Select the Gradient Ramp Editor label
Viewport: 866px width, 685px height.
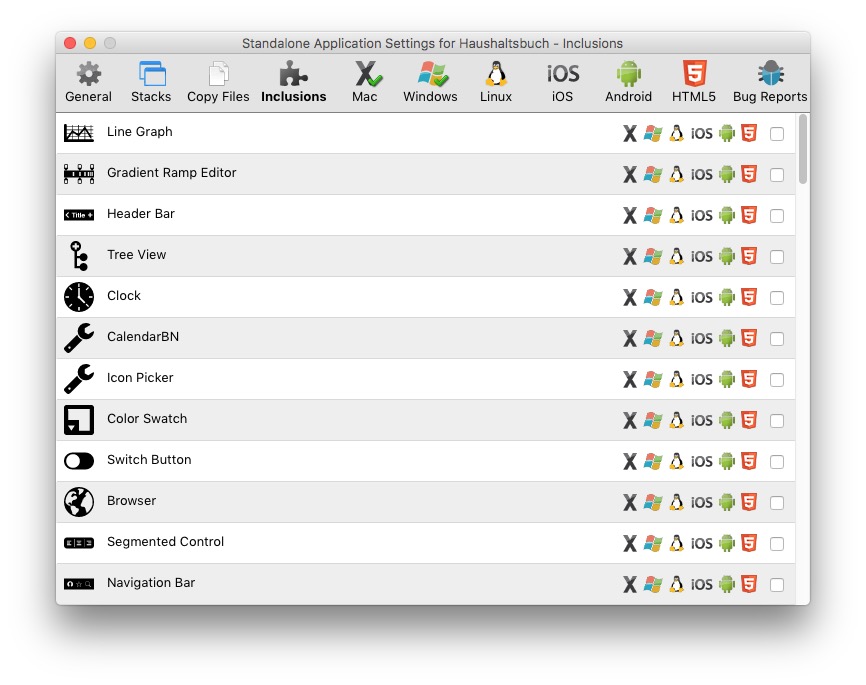pyautogui.click(x=172, y=172)
